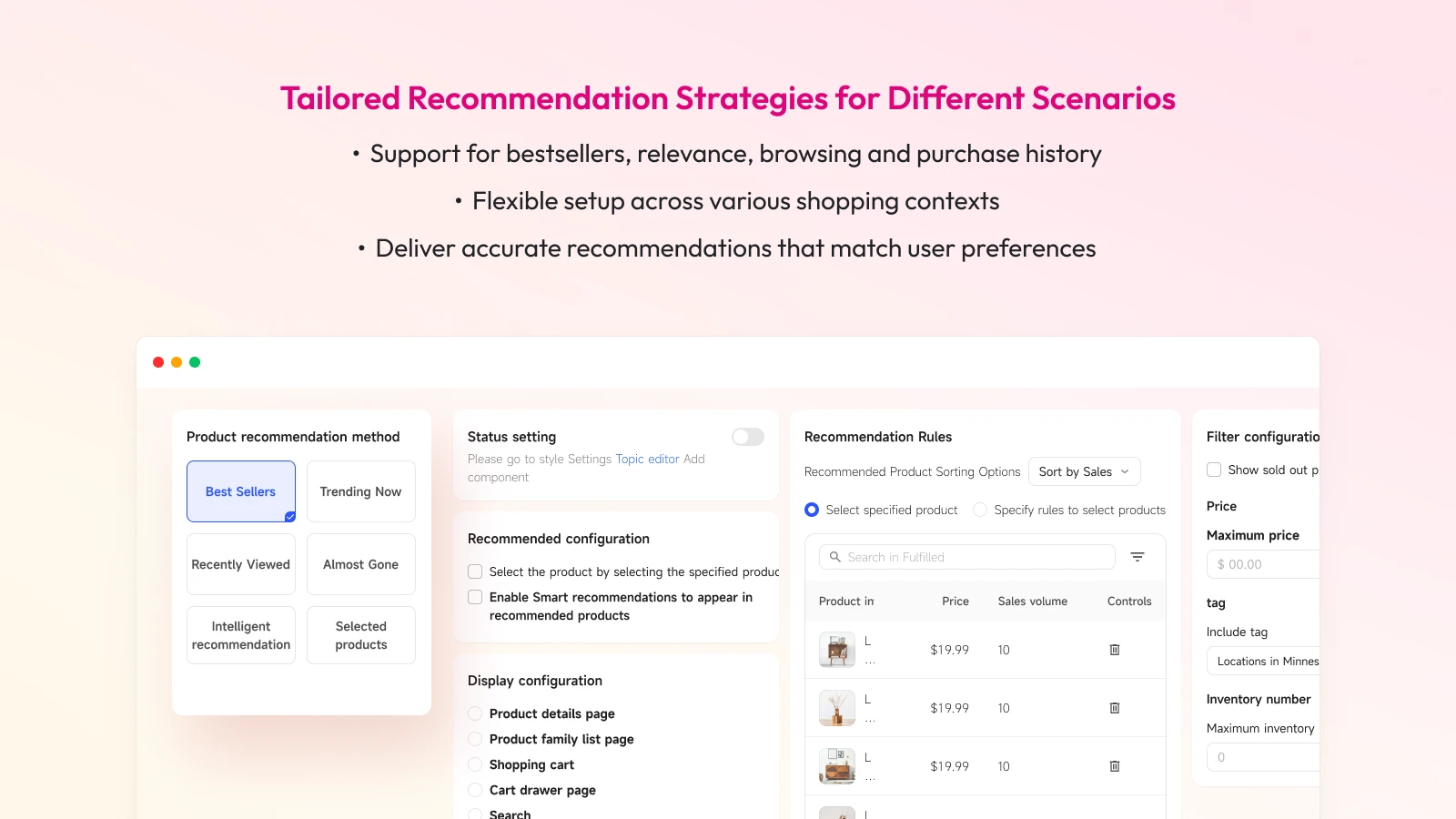1456x819 pixels.
Task: Toggle the Status setting switch
Action: (x=748, y=437)
